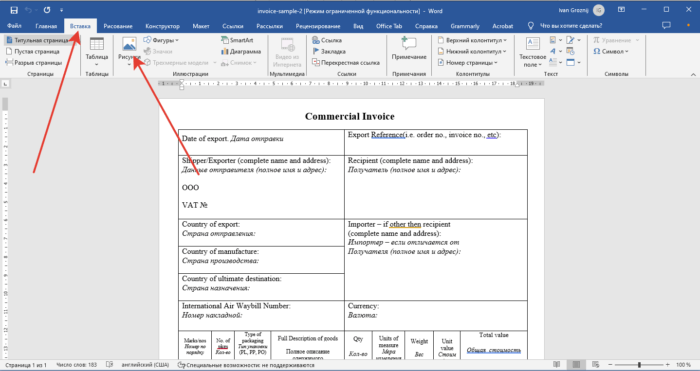Click the Save icon in the title bar
The width and height of the screenshot is (700, 371).
[x=14, y=10]
